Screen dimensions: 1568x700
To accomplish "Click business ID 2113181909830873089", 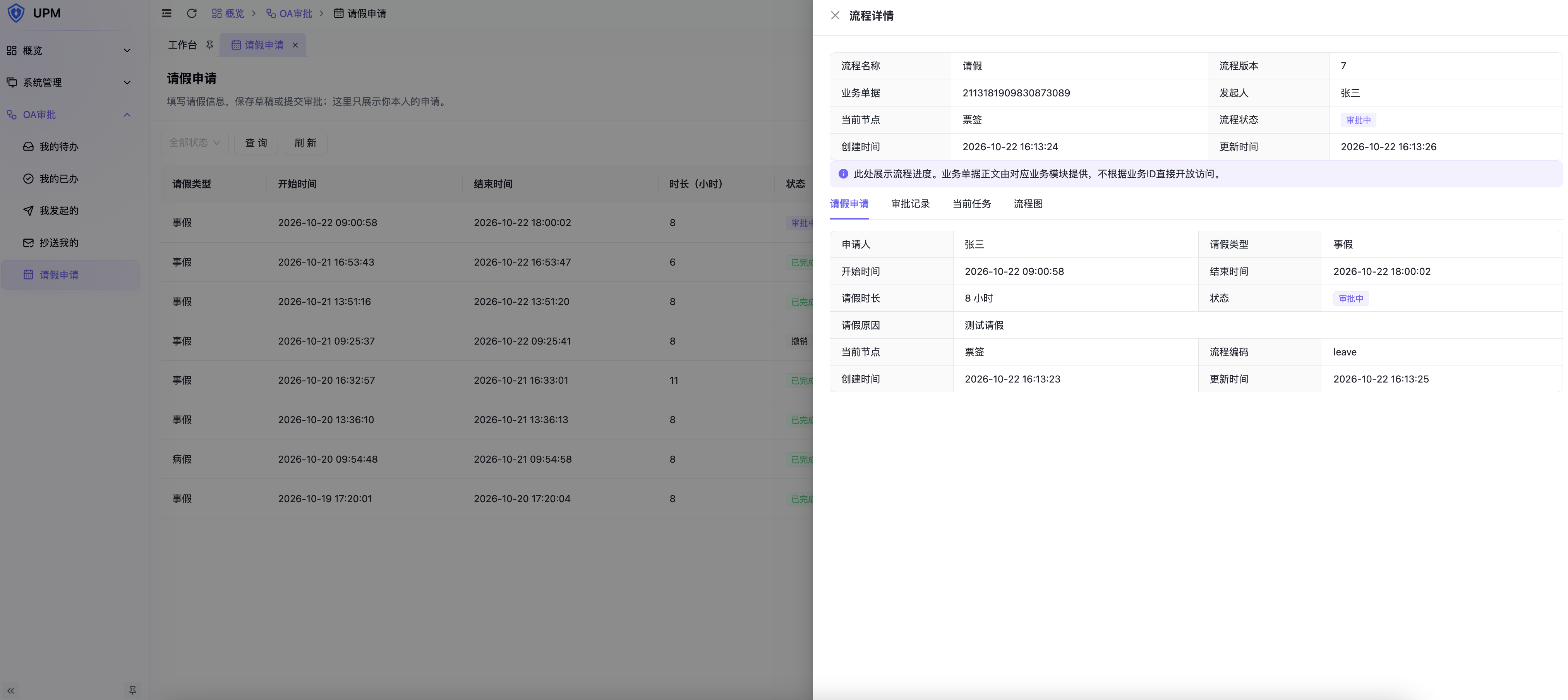I will (x=1016, y=93).
